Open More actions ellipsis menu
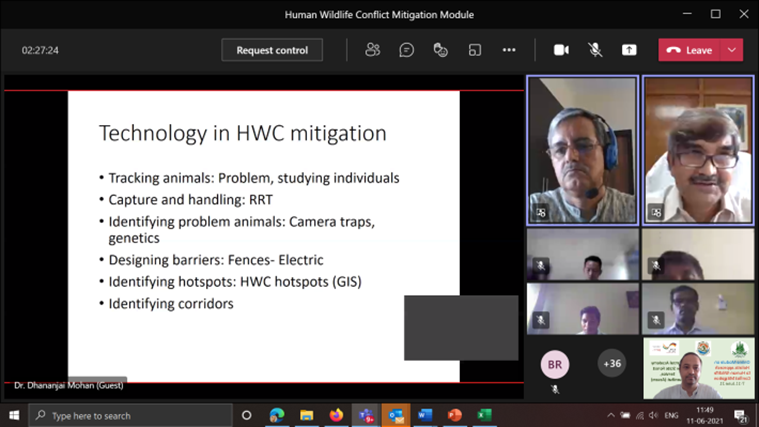 tap(509, 50)
